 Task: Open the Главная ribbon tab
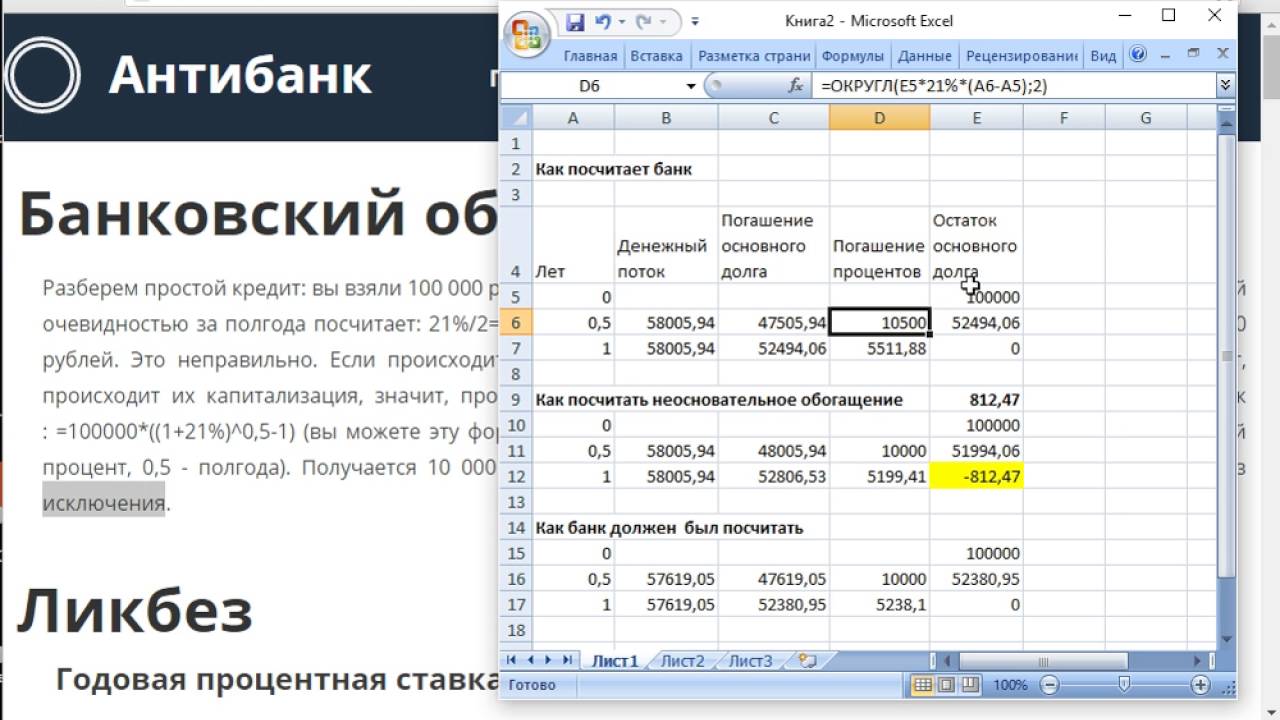(590, 56)
